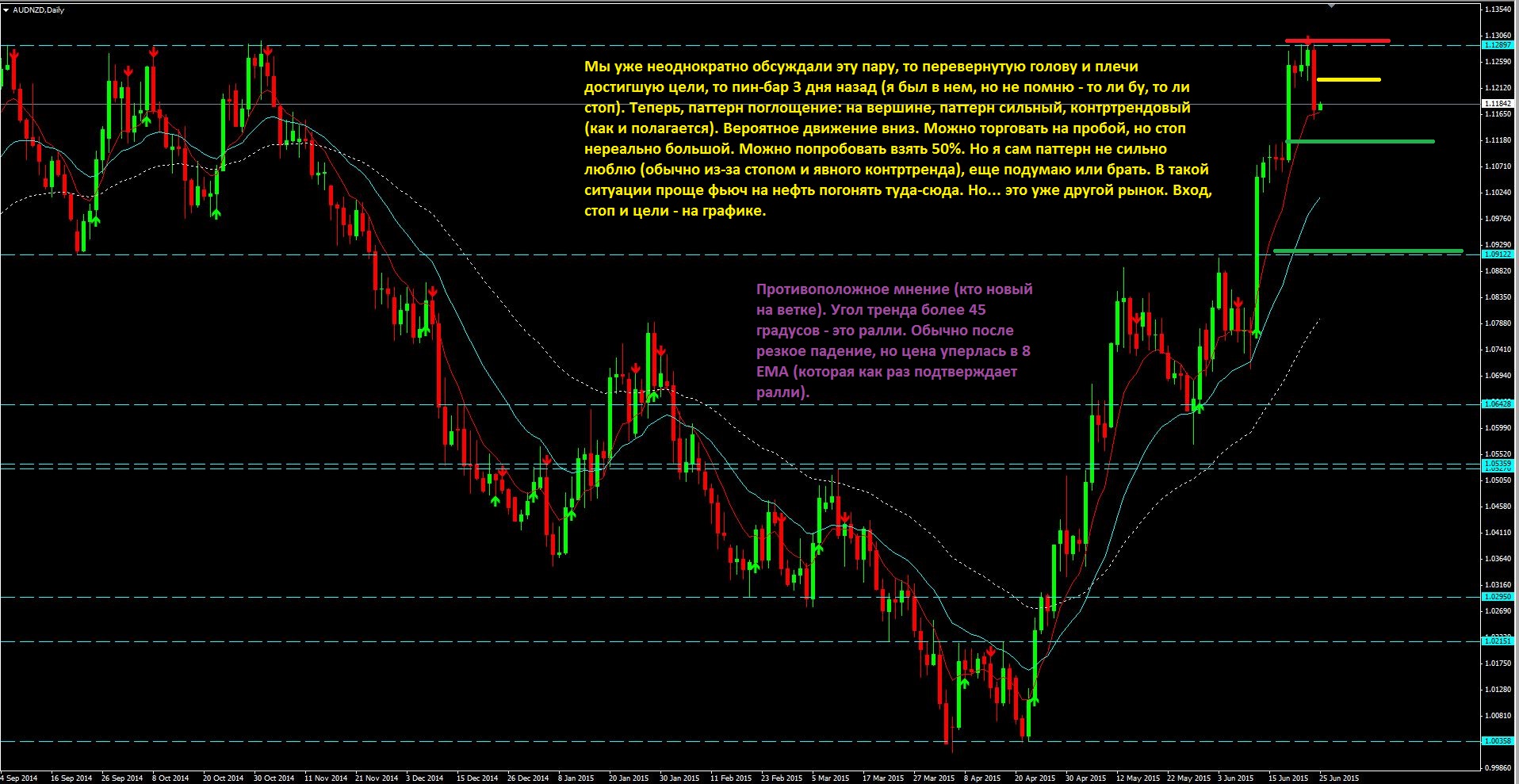
Task: Click the 21 Nov 2014 date label
Action: [x=377, y=778]
